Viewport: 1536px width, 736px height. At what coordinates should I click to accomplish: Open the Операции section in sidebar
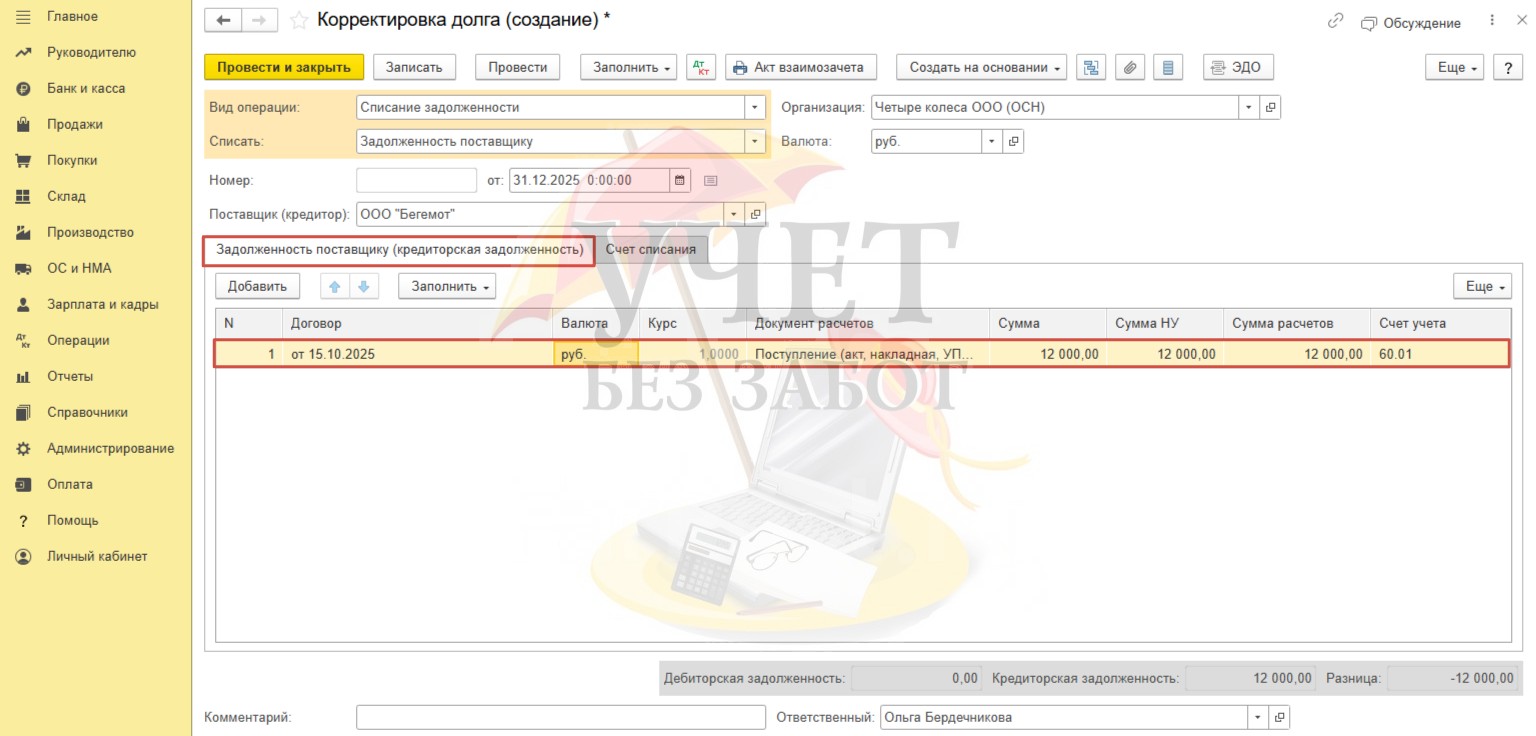click(x=77, y=340)
